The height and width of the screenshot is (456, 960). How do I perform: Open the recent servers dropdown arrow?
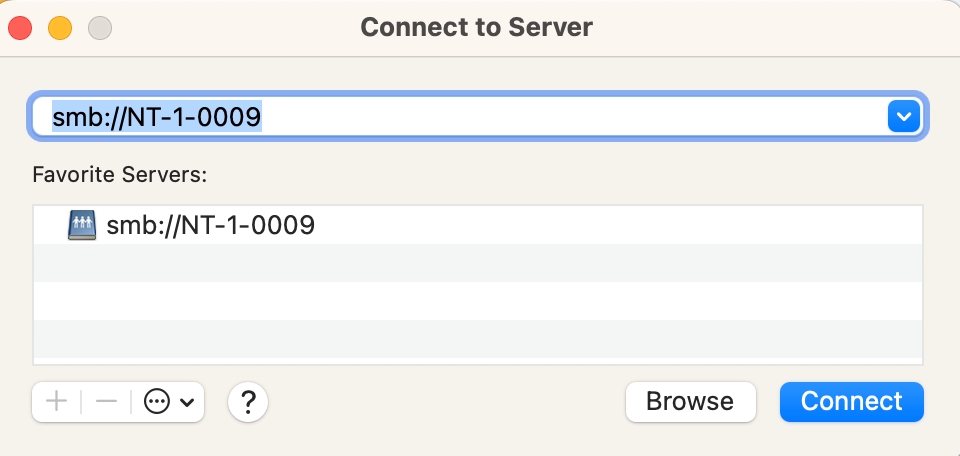pyautogui.click(x=903, y=118)
